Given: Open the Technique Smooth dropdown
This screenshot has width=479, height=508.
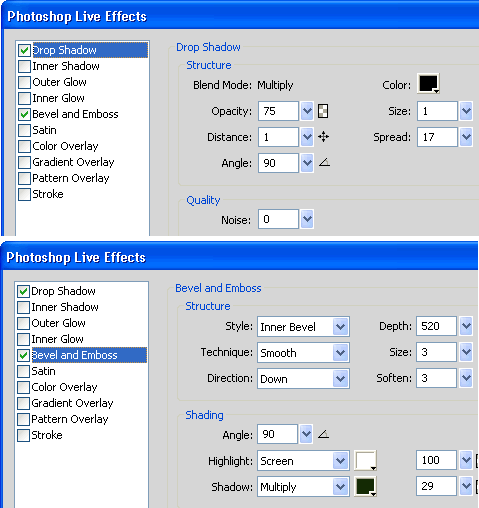Looking at the screenshot, I should pyautogui.click(x=303, y=352).
